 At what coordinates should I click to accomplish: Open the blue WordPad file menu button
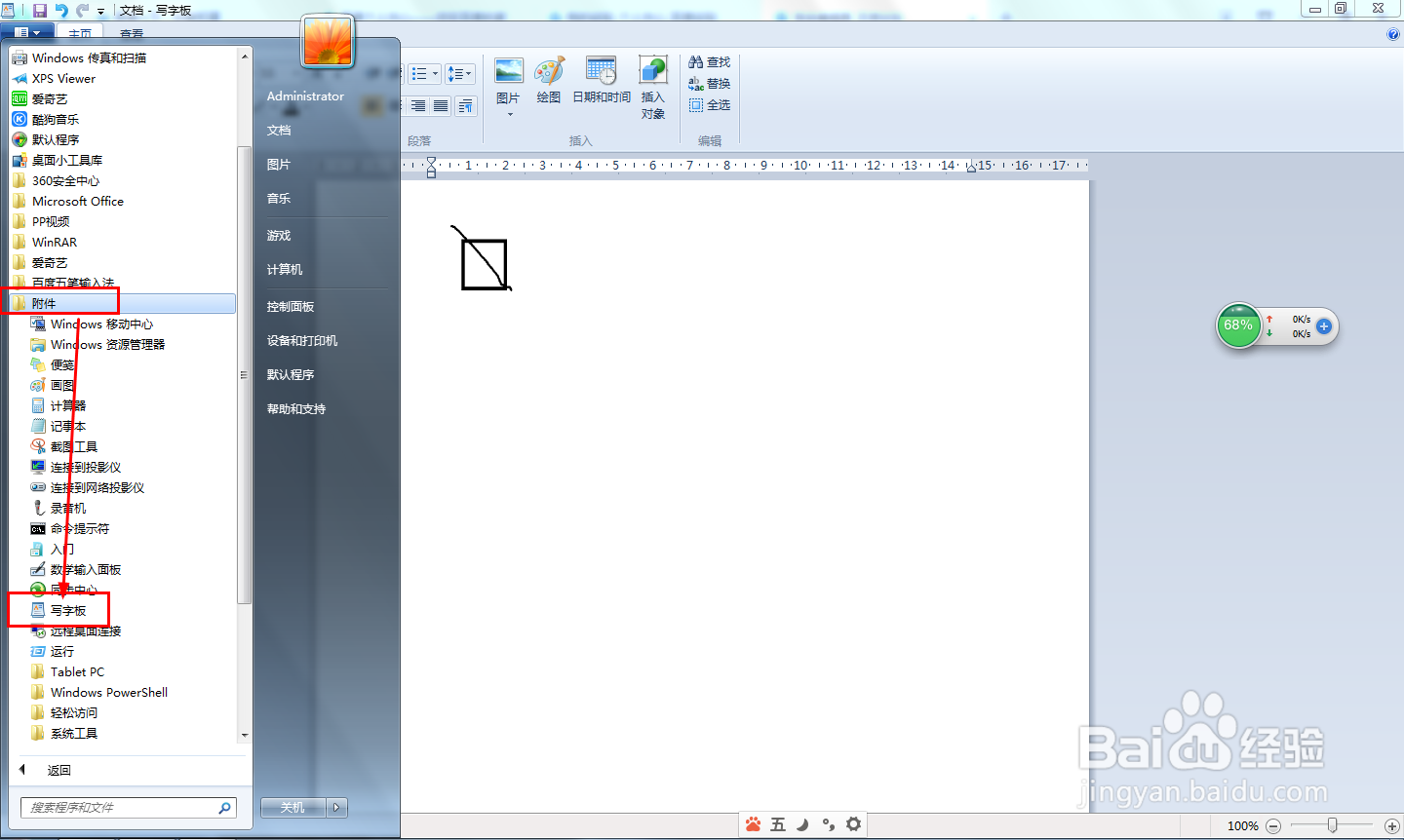pyautogui.click(x=26, y=32)
